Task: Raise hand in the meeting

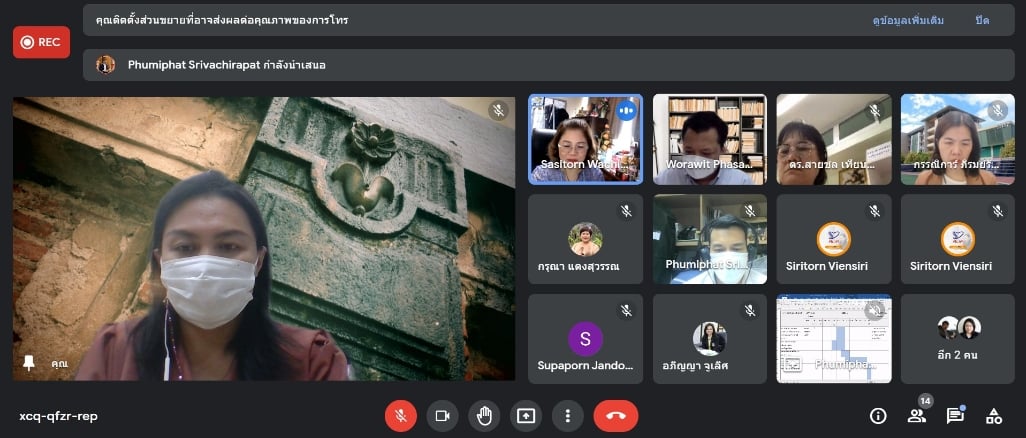Action: coord(484,416)
